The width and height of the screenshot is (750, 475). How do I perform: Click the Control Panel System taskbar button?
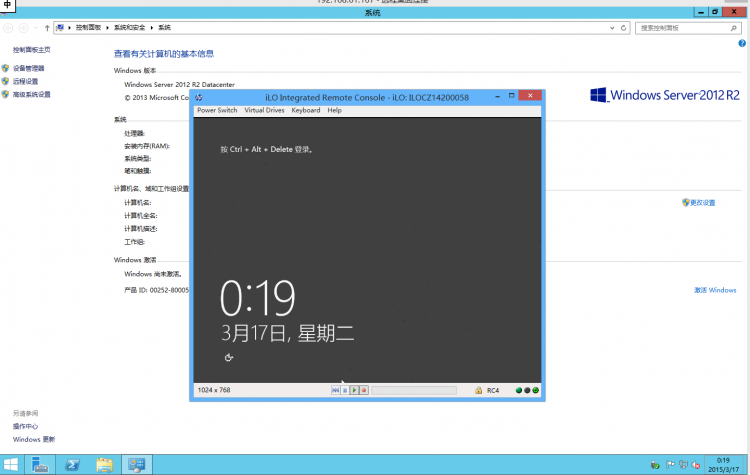[x=136, y=464]
